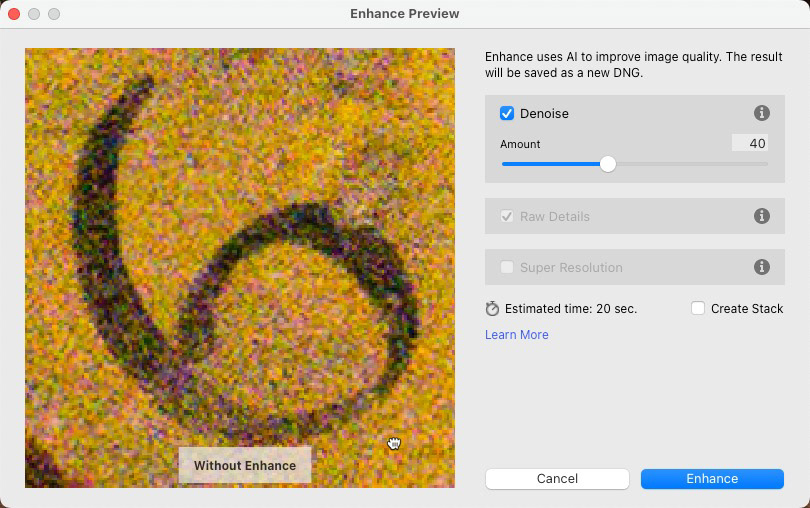Click the Cancel button
This screenshot has height=508, width=810.
tap(557, 479)
